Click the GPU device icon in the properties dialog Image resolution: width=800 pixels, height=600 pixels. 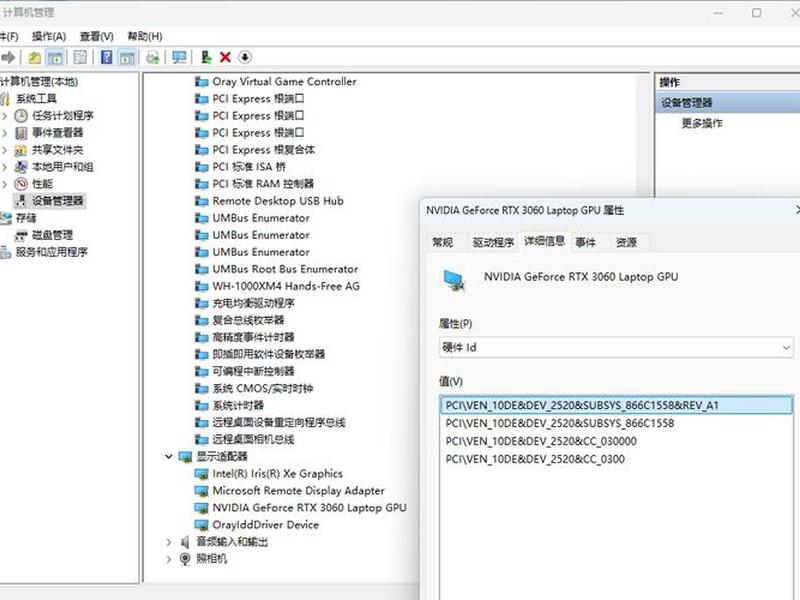[454, 280]
